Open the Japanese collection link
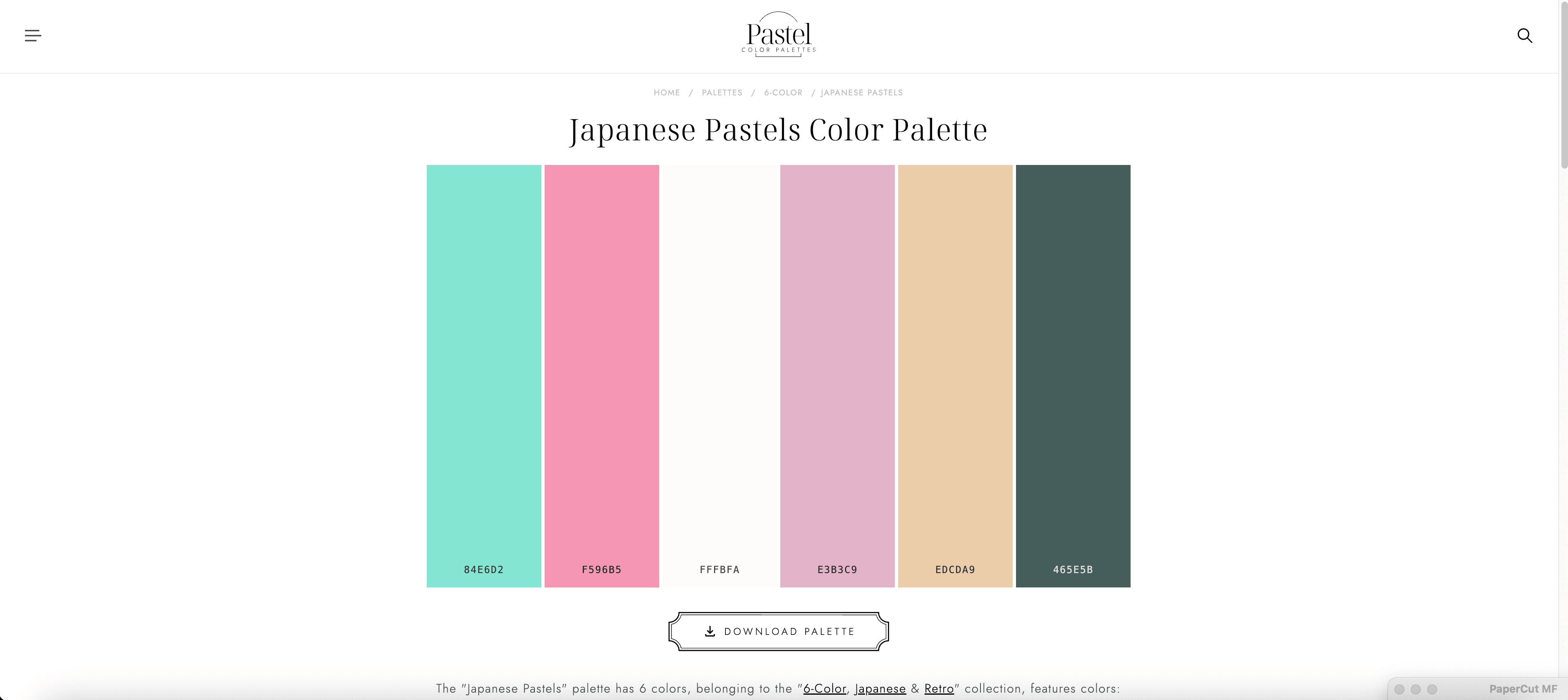Screen dimensions: 1568x700 coord(880,689)
